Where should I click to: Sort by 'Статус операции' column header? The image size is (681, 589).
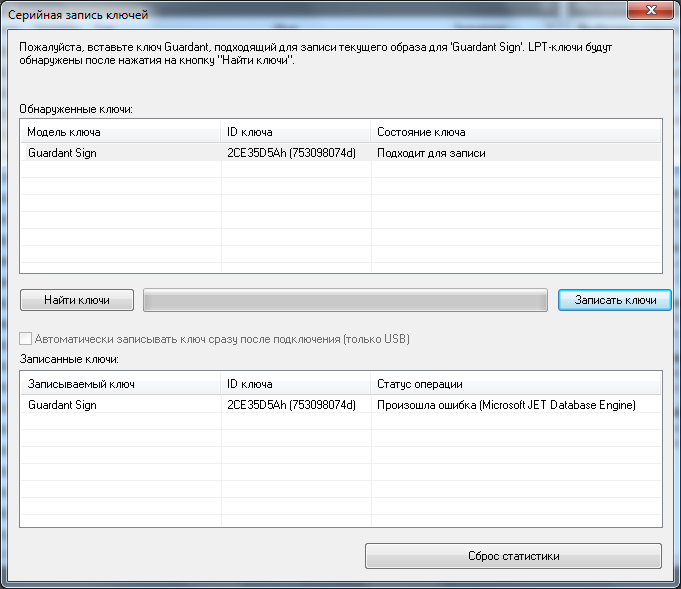(x=515, y=384)
